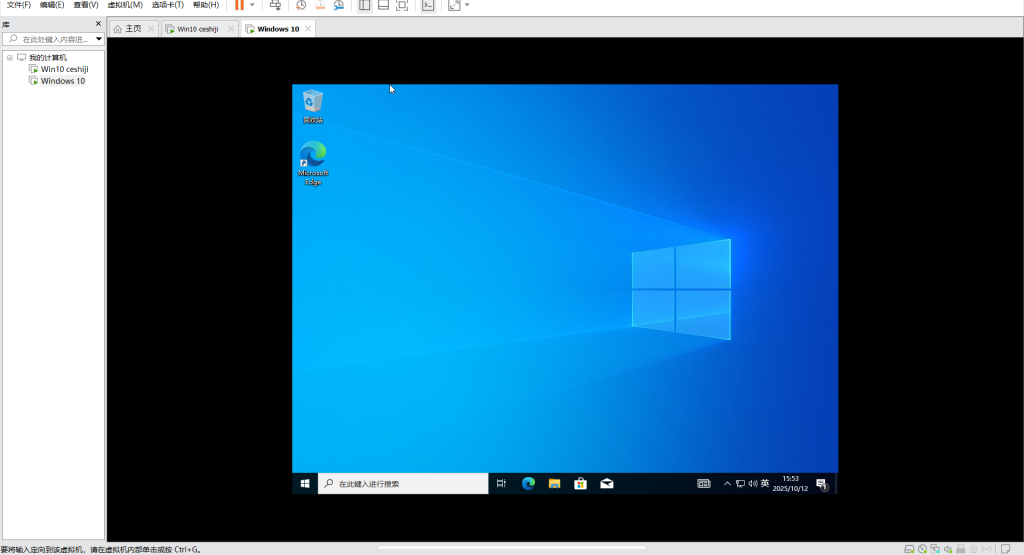Image resolution: width=1024 pixels, height=555 pixels.
Task: Open the 虚拟机(M) menu
Action: pos(125,5)
